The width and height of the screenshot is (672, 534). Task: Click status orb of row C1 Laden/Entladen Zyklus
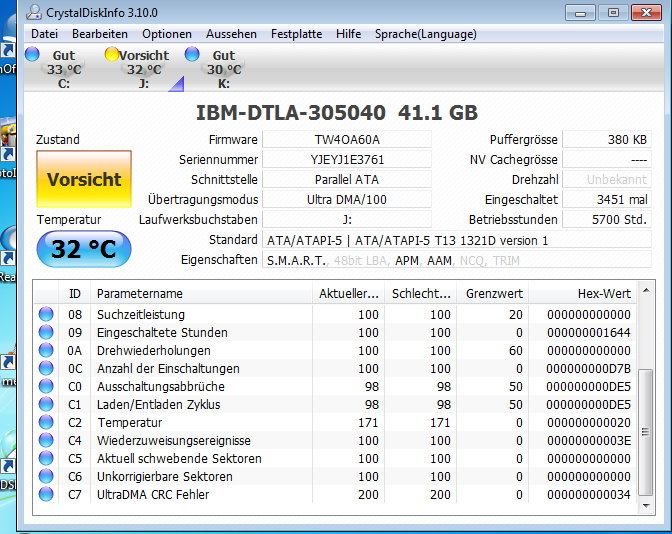tap(46, 404)
